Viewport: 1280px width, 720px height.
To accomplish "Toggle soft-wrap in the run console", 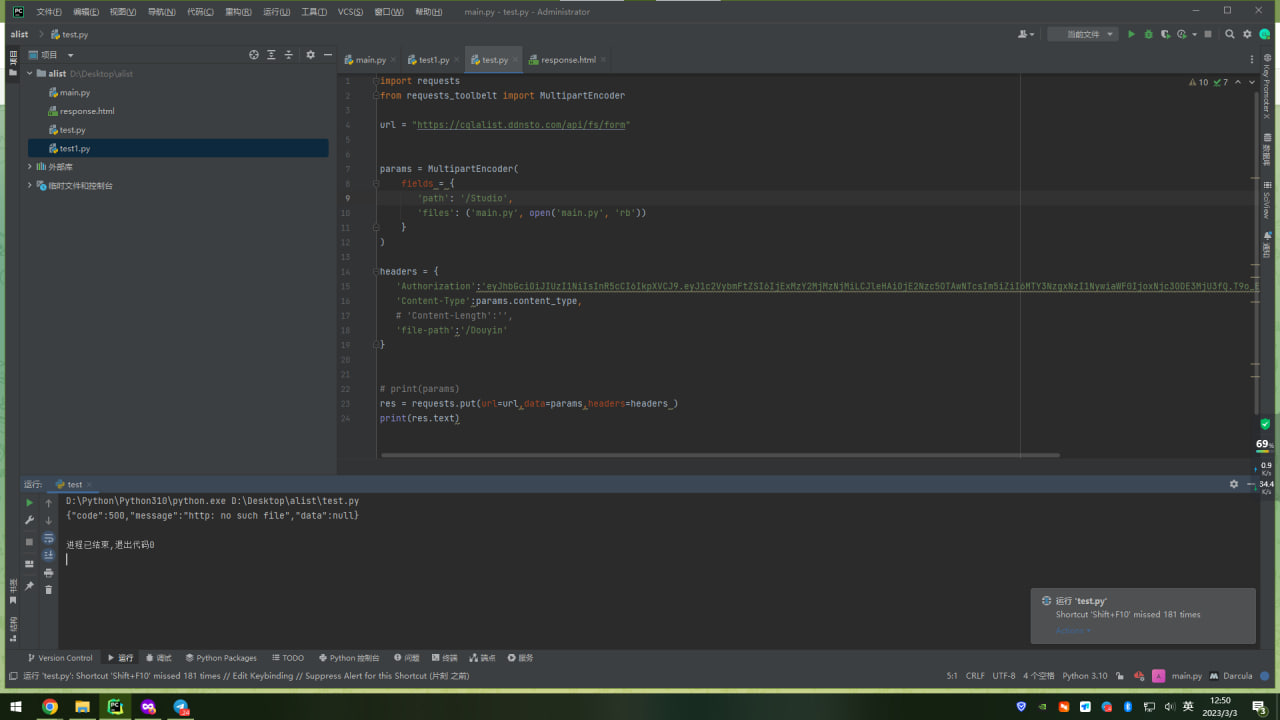I will (48, 538).
